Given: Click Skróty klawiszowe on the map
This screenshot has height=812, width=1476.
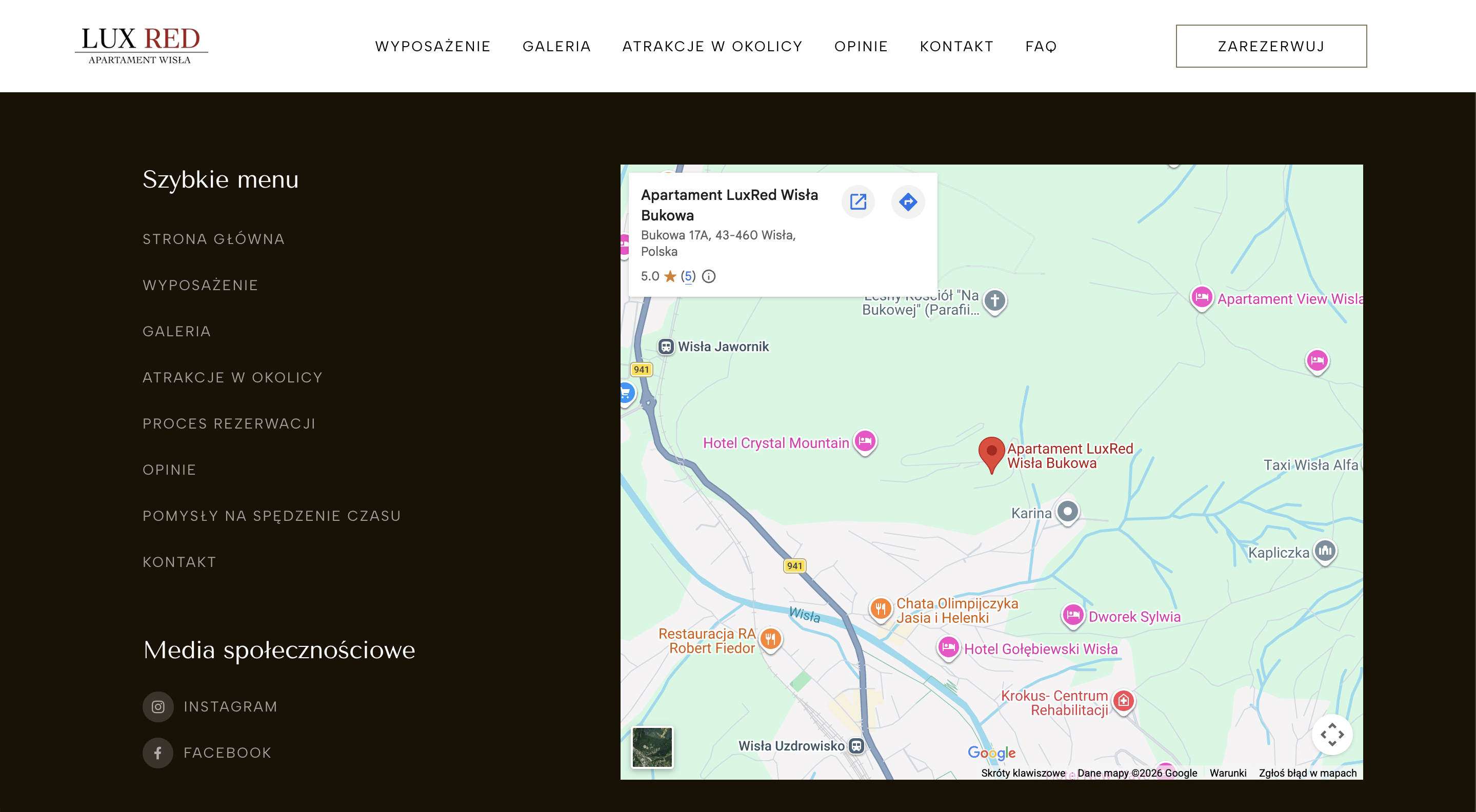Looking at the screenshot, I should 1023,773.
